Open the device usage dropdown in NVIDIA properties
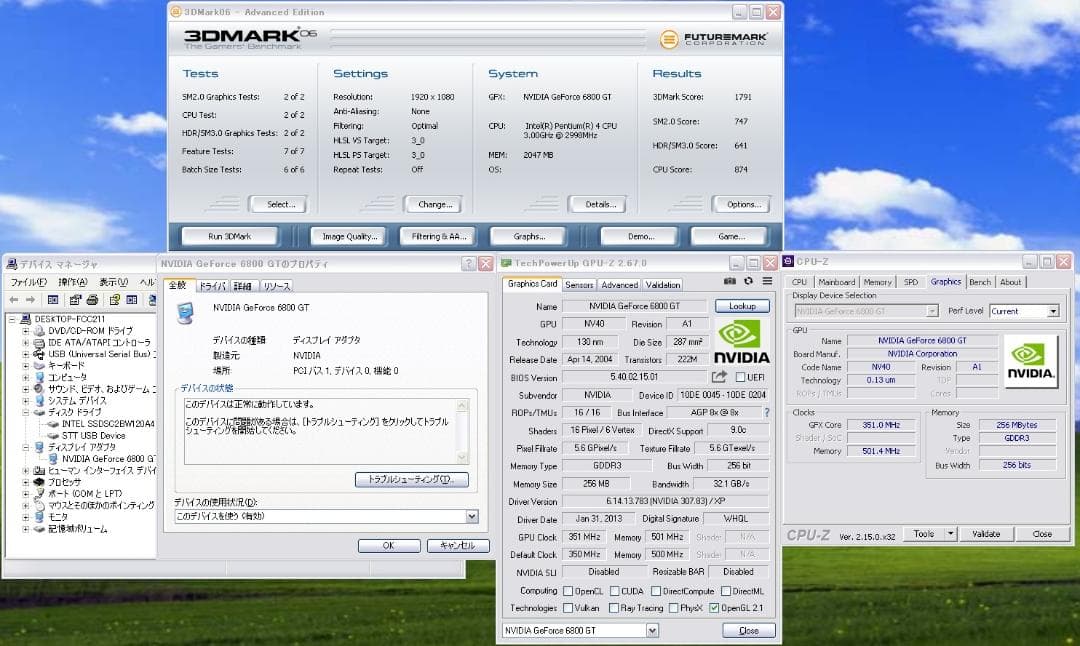 [472, 516]
